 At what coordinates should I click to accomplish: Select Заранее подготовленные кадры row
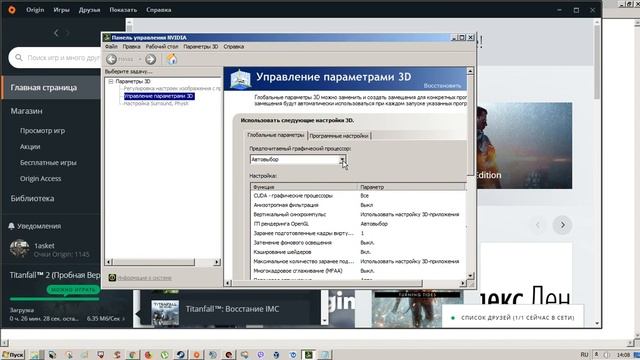[x=358, y=233]
